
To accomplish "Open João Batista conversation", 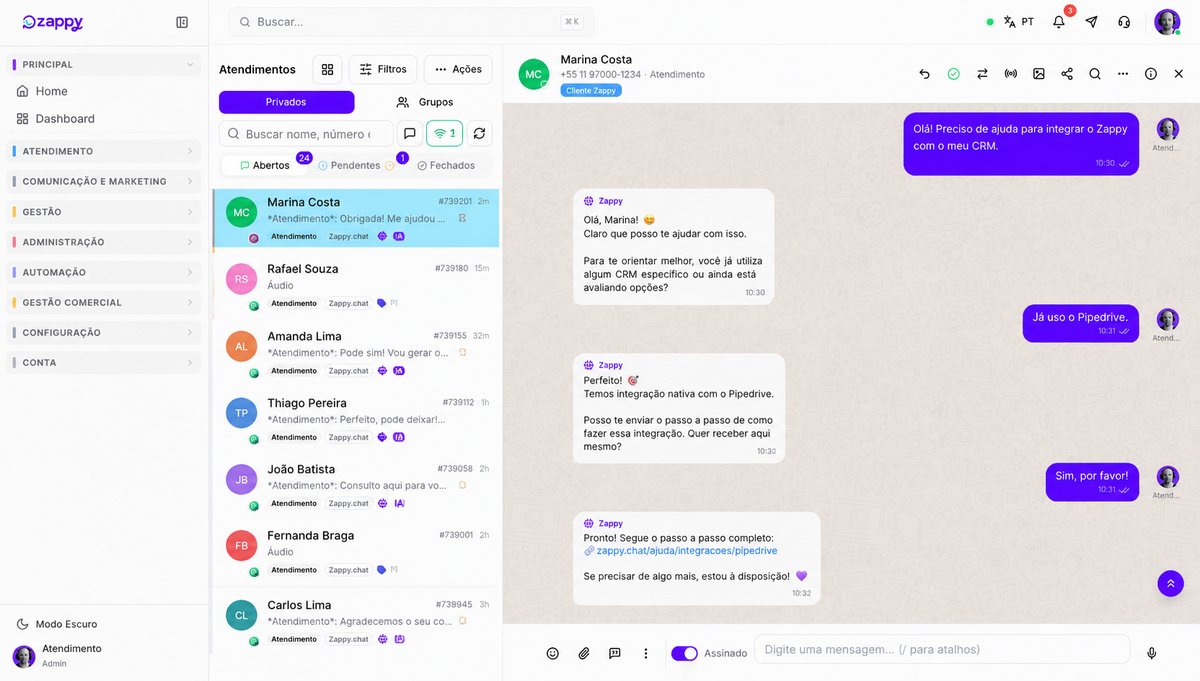I will coord(356,486).
